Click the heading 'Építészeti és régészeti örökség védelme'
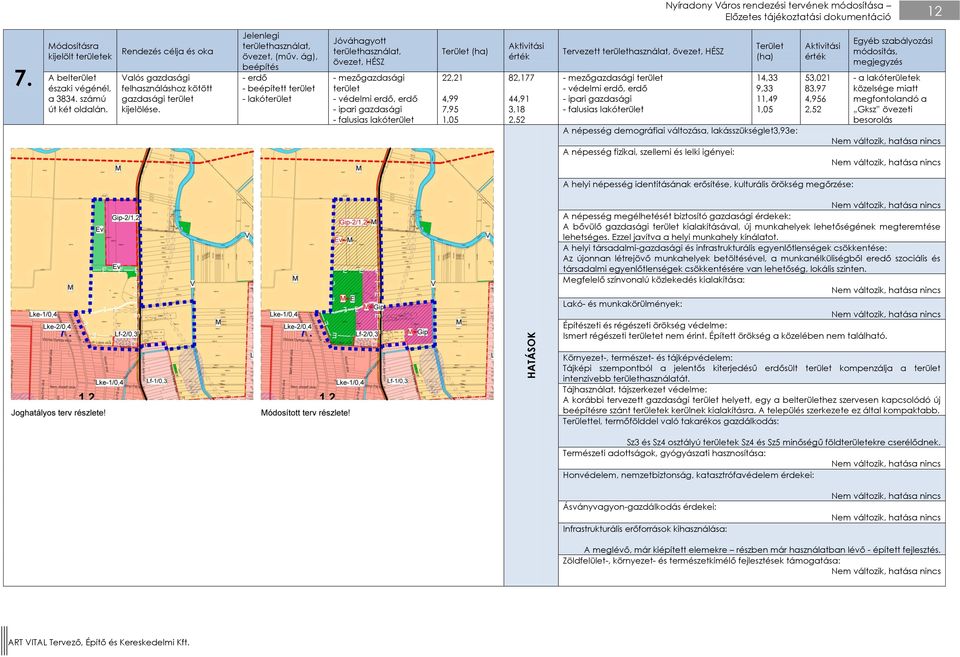 click(645, 326)
